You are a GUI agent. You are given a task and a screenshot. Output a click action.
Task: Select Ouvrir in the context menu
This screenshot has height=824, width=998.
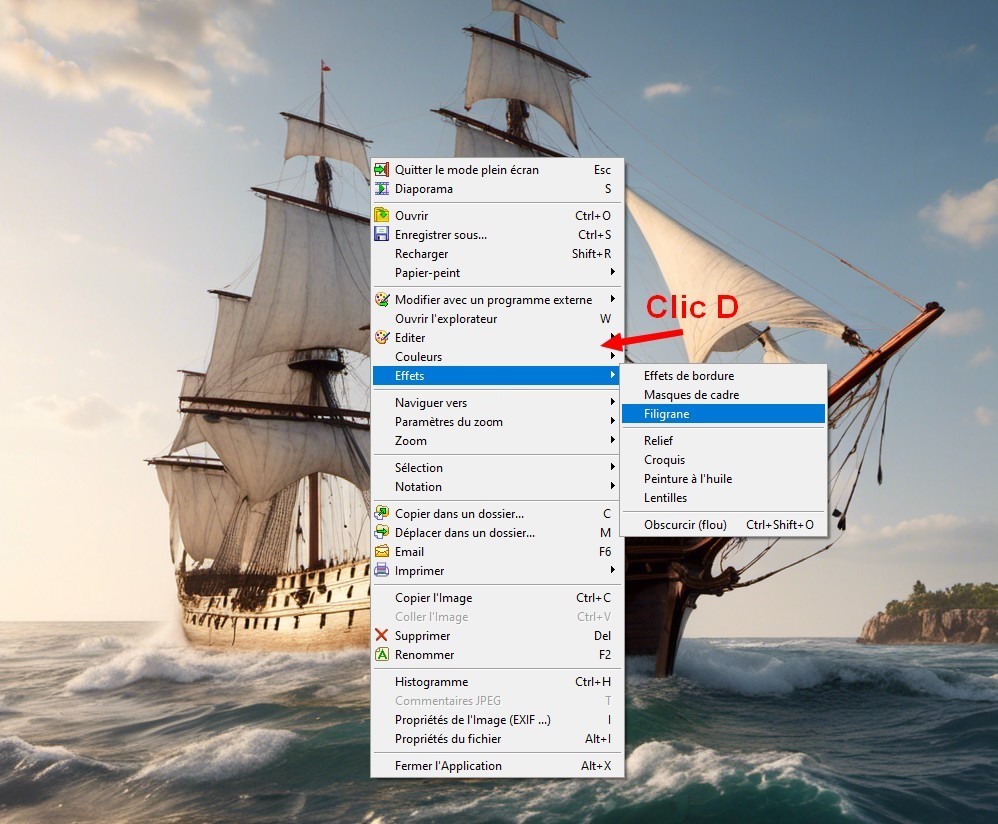click(496, 216)
